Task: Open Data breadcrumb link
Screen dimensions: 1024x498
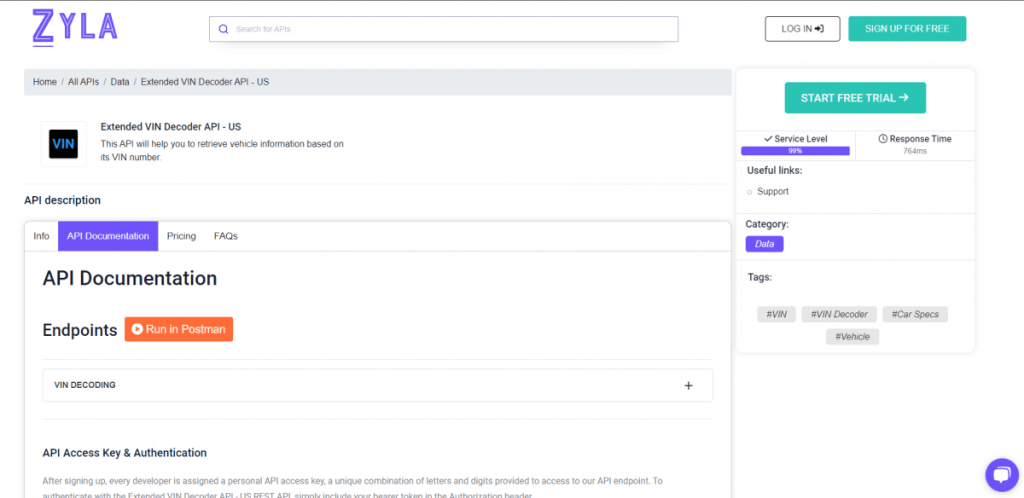Action: click(120, 82)
